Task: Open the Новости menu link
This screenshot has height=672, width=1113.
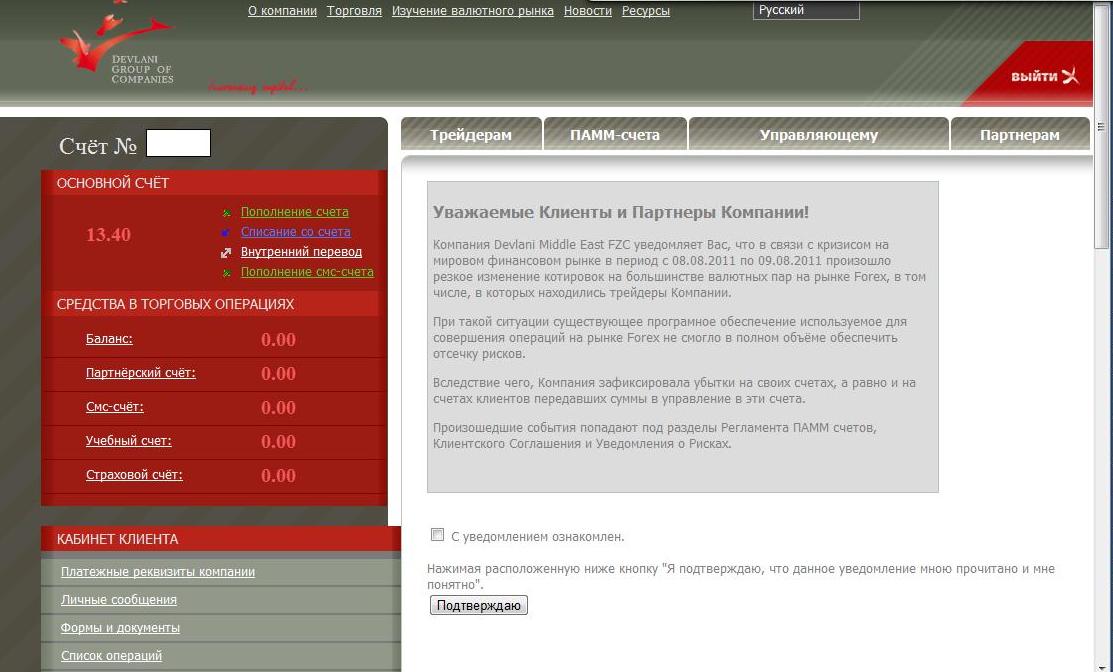Action: [x=588, y=11]
